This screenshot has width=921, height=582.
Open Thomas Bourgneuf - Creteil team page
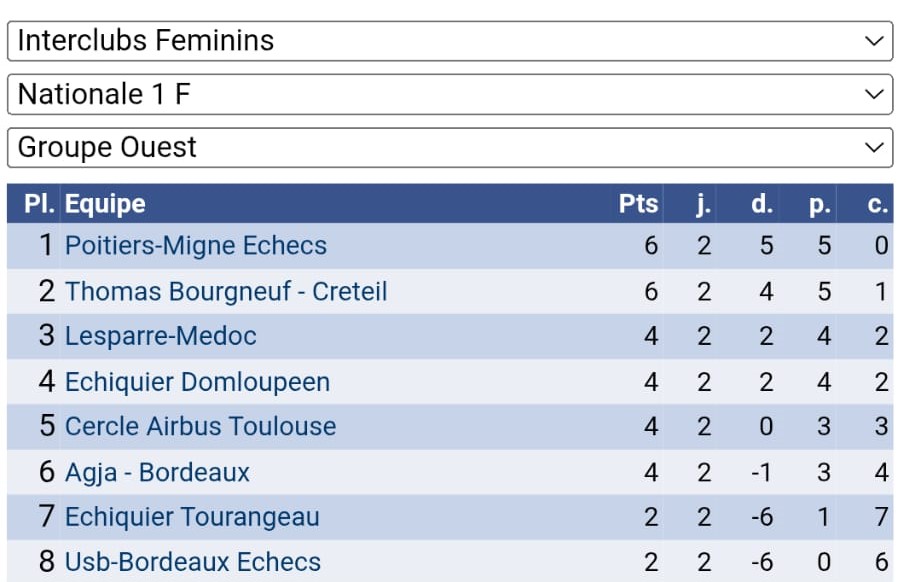pos(226,291)
